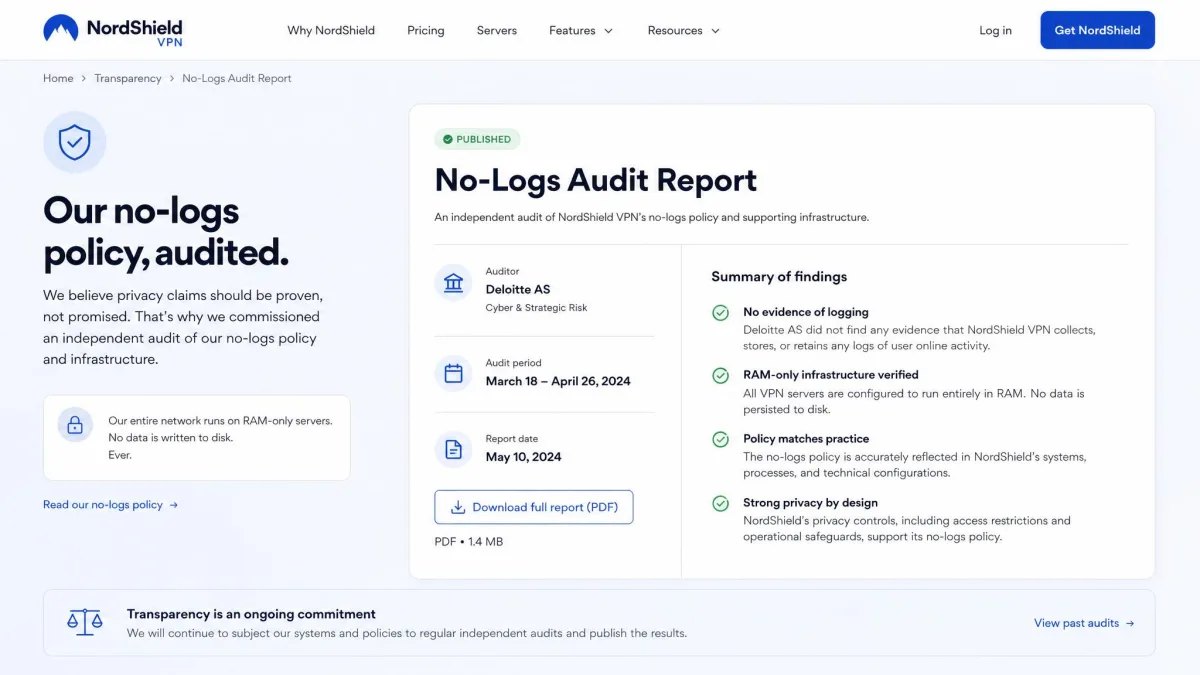Click May 10, 2024 report date
Screen dimensions: 1200x675
pos(524,457)
